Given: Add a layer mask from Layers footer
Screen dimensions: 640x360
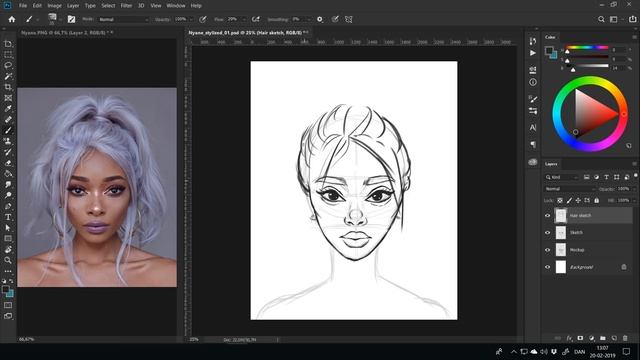Looking at the screenshot, I should [580, 338].
